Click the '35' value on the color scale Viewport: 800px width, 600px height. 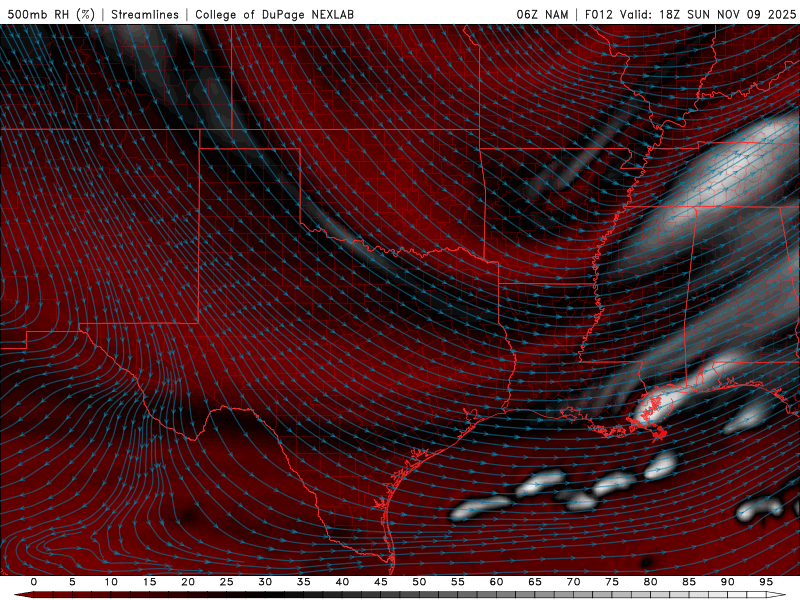(304, 582)
